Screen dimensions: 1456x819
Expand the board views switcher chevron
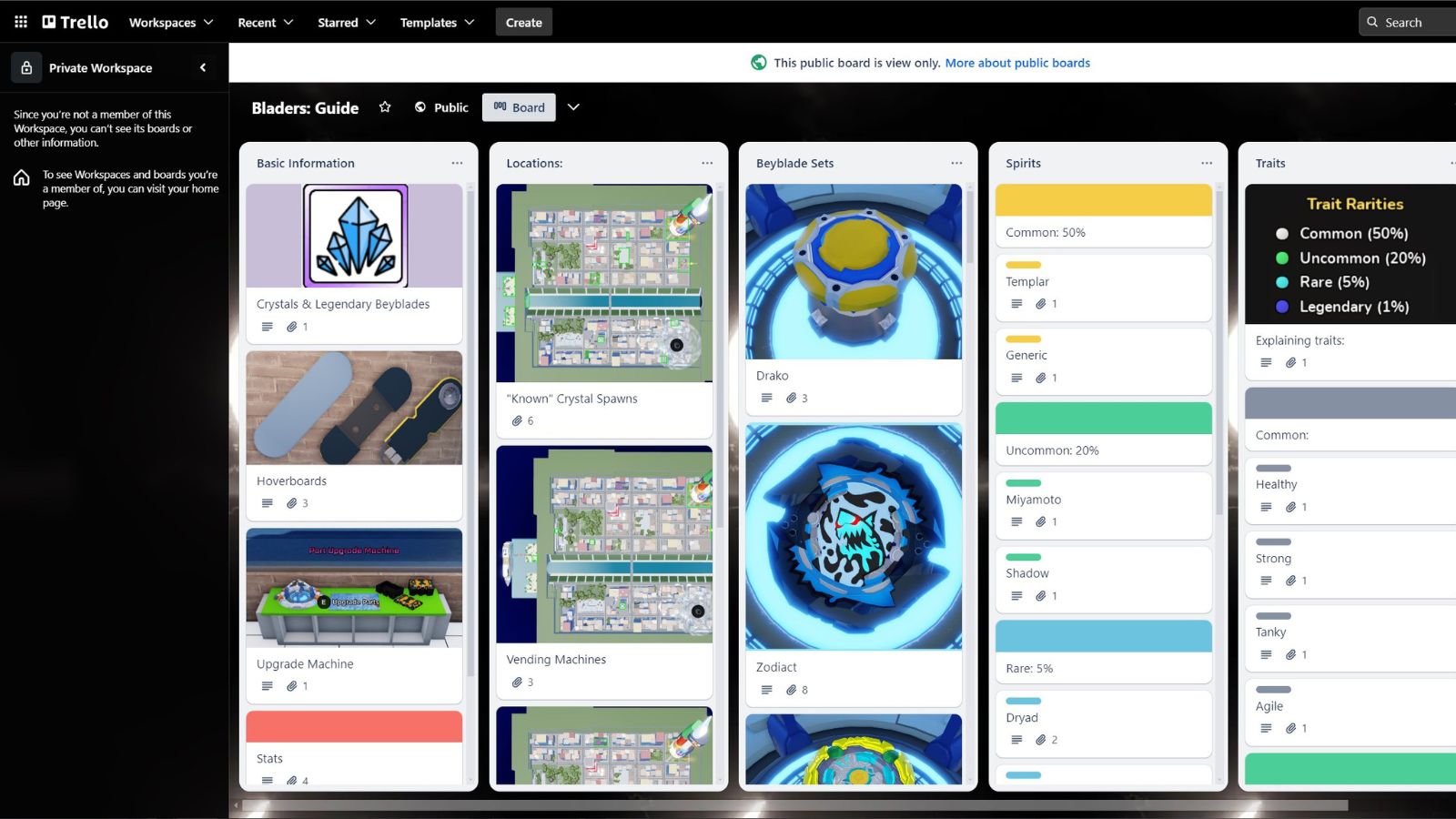573,107
